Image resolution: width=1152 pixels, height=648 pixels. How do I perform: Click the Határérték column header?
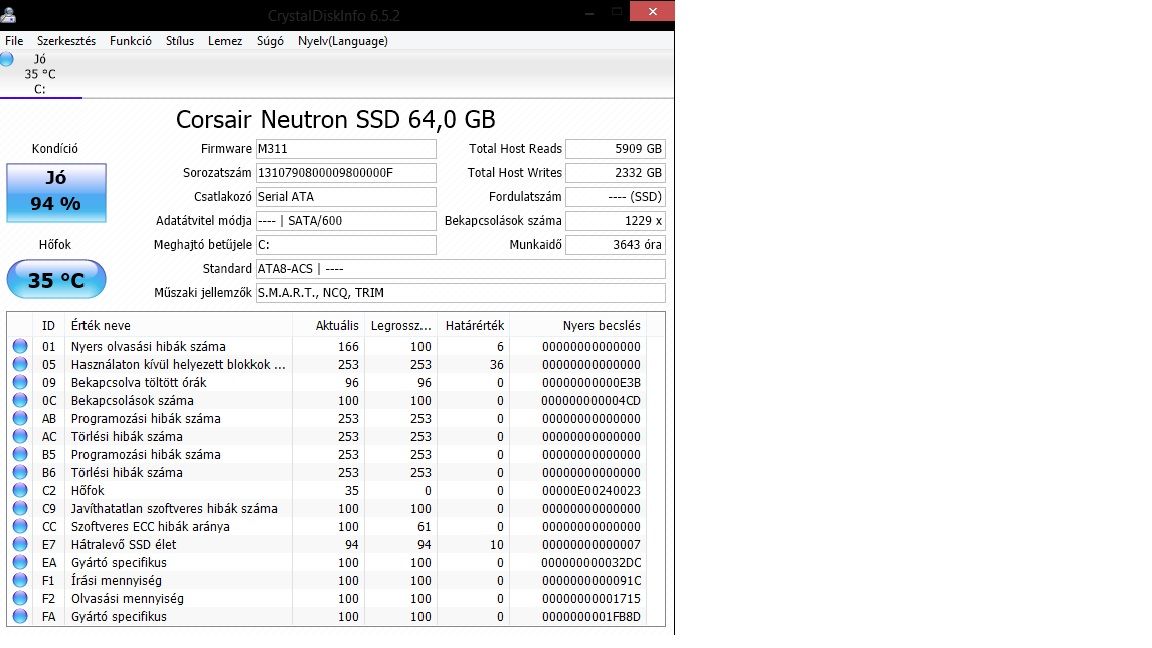(x=474, y=325)
